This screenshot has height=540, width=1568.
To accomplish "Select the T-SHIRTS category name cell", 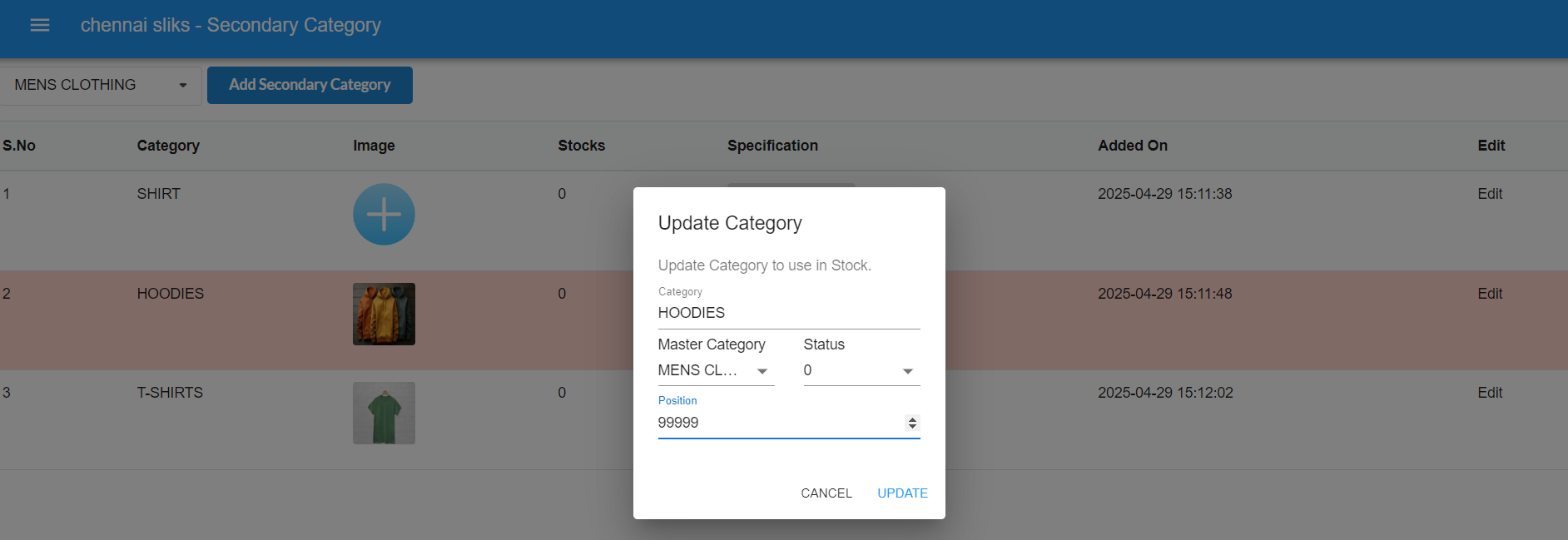I will (170, 393).
